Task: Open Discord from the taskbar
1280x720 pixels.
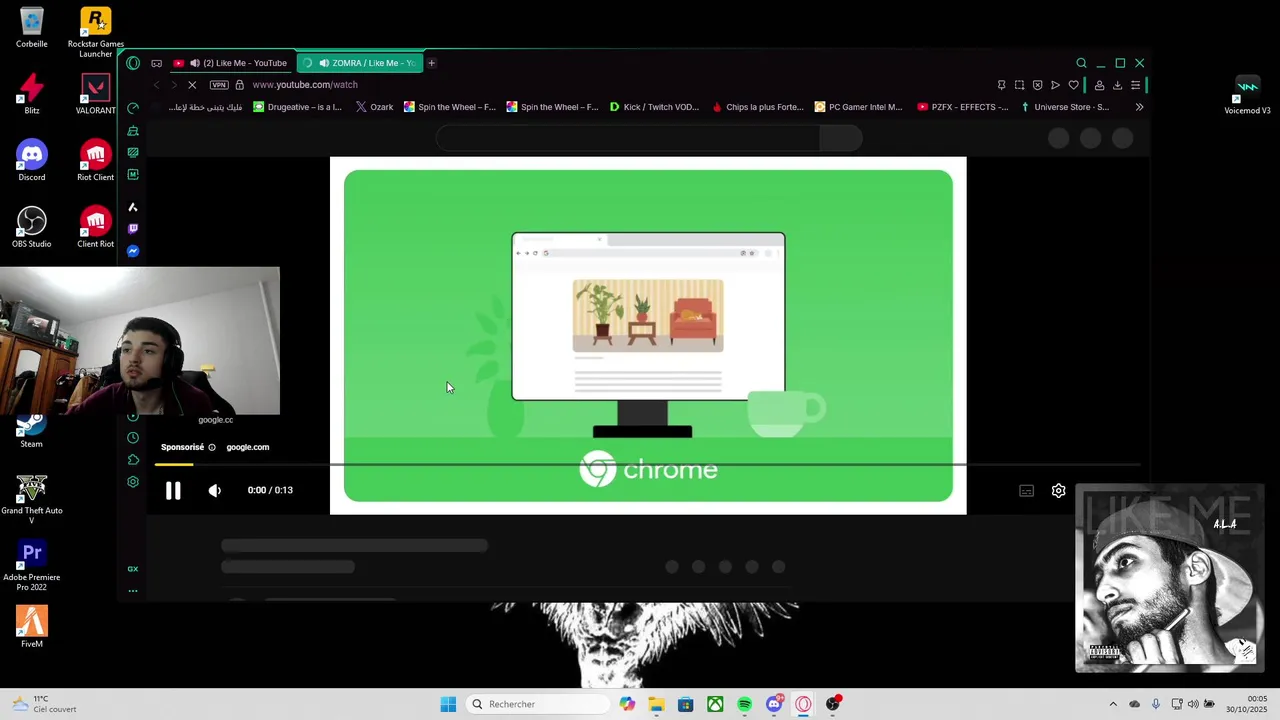Action: click(x=774, y=704)
